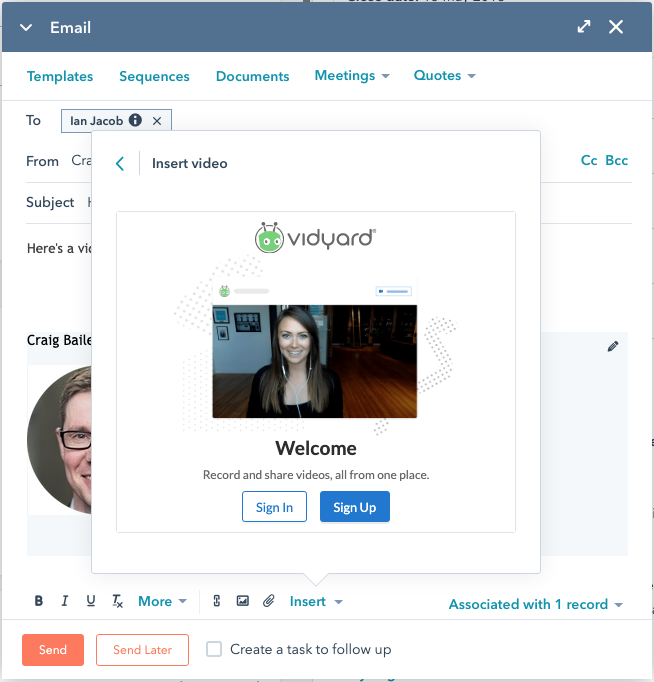Open the Templates tab
The height and width of the screenshot is (682, 654).
point(60,76)
